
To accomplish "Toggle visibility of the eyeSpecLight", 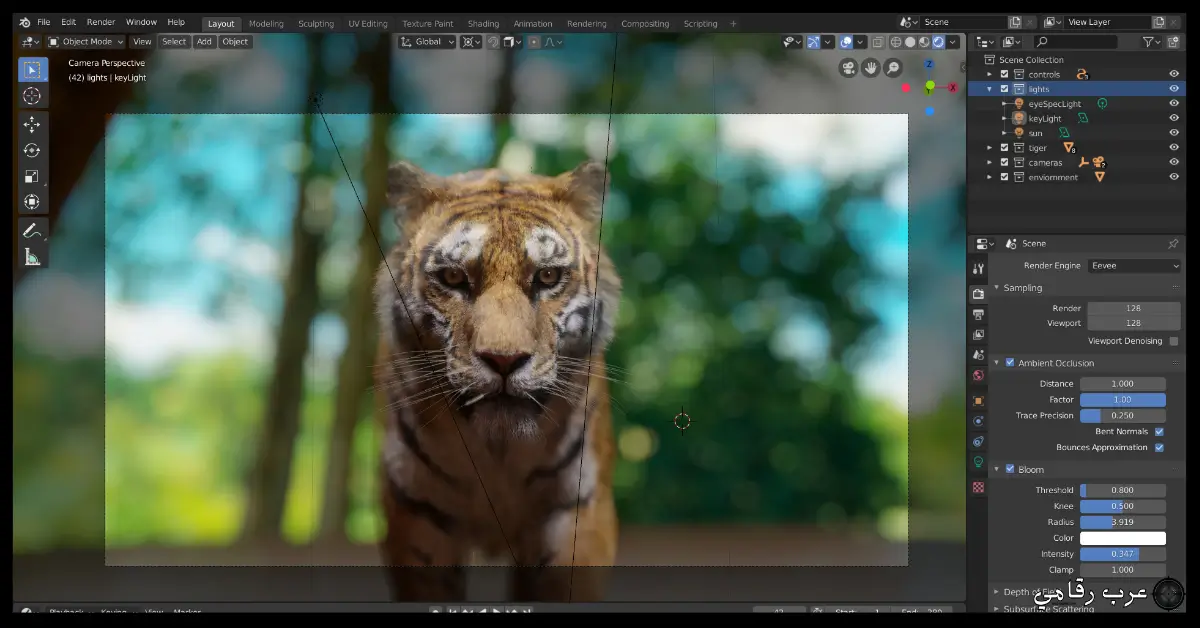I will [1174, 103].
